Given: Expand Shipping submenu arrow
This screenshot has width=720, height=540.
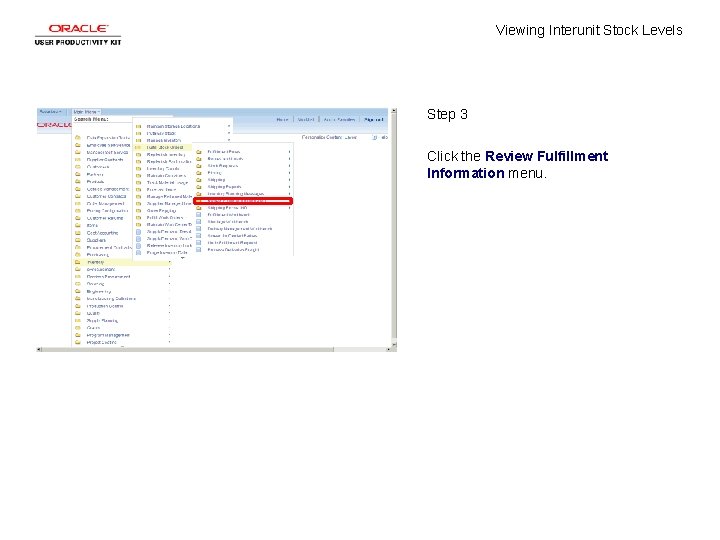Looking at the screenshot, I should pos(289,180).
